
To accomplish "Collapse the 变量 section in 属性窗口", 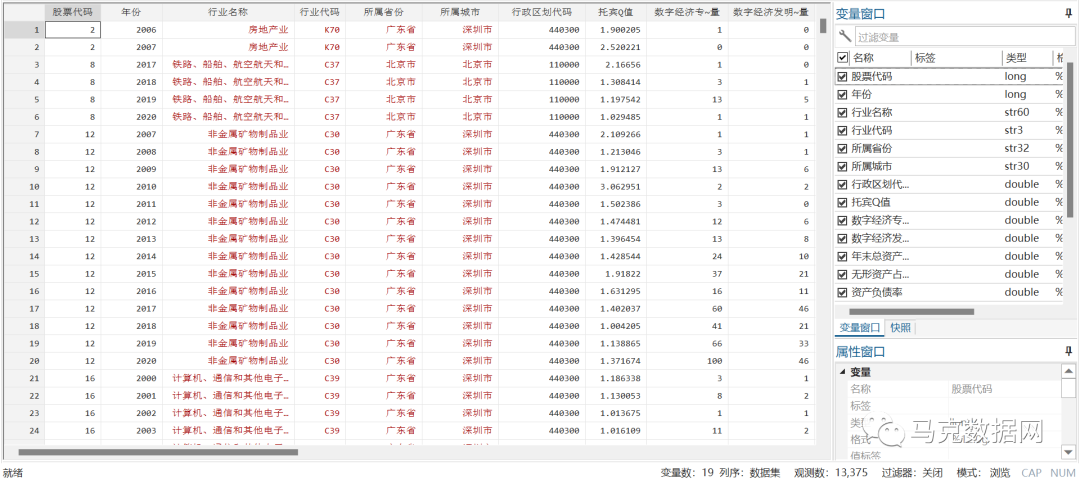I will coord(842,372).
